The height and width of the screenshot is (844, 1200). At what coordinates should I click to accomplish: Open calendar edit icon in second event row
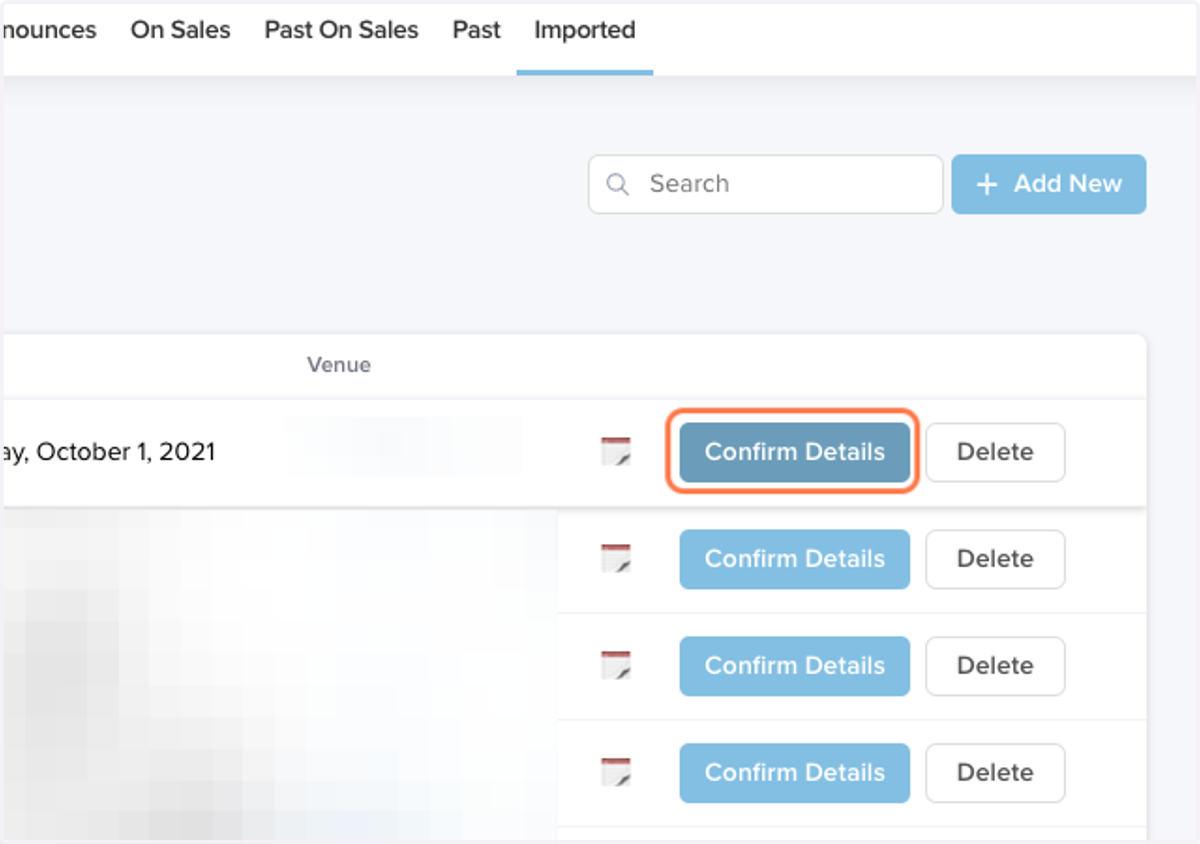616,559
